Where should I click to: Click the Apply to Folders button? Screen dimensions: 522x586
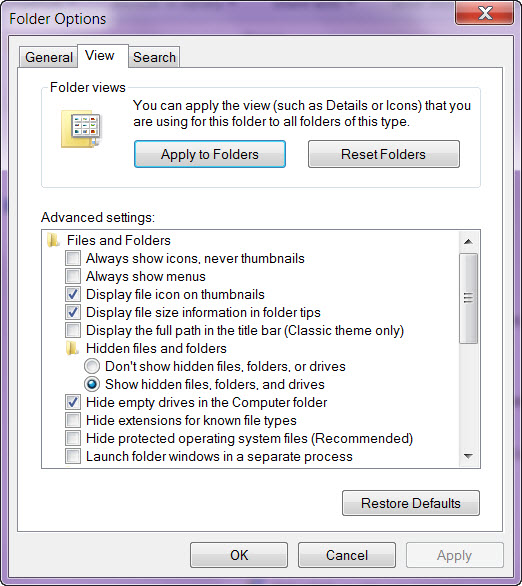210,154
